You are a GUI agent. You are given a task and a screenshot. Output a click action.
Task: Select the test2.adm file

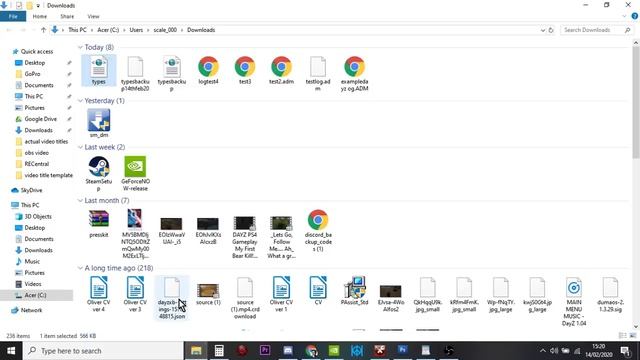click(281, 71)
